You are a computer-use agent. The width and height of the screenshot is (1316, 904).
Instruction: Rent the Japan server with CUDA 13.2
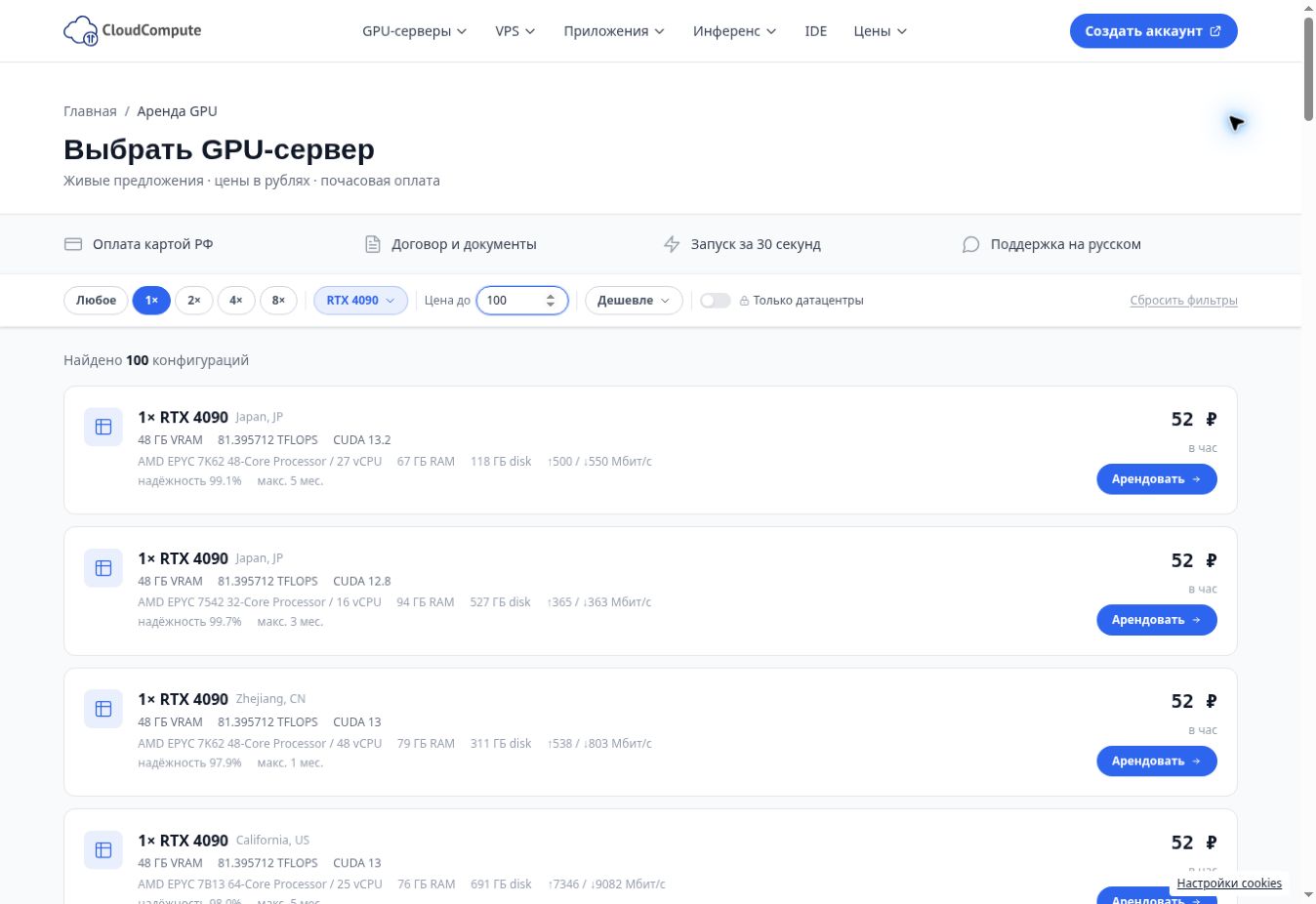[1157, 479]
